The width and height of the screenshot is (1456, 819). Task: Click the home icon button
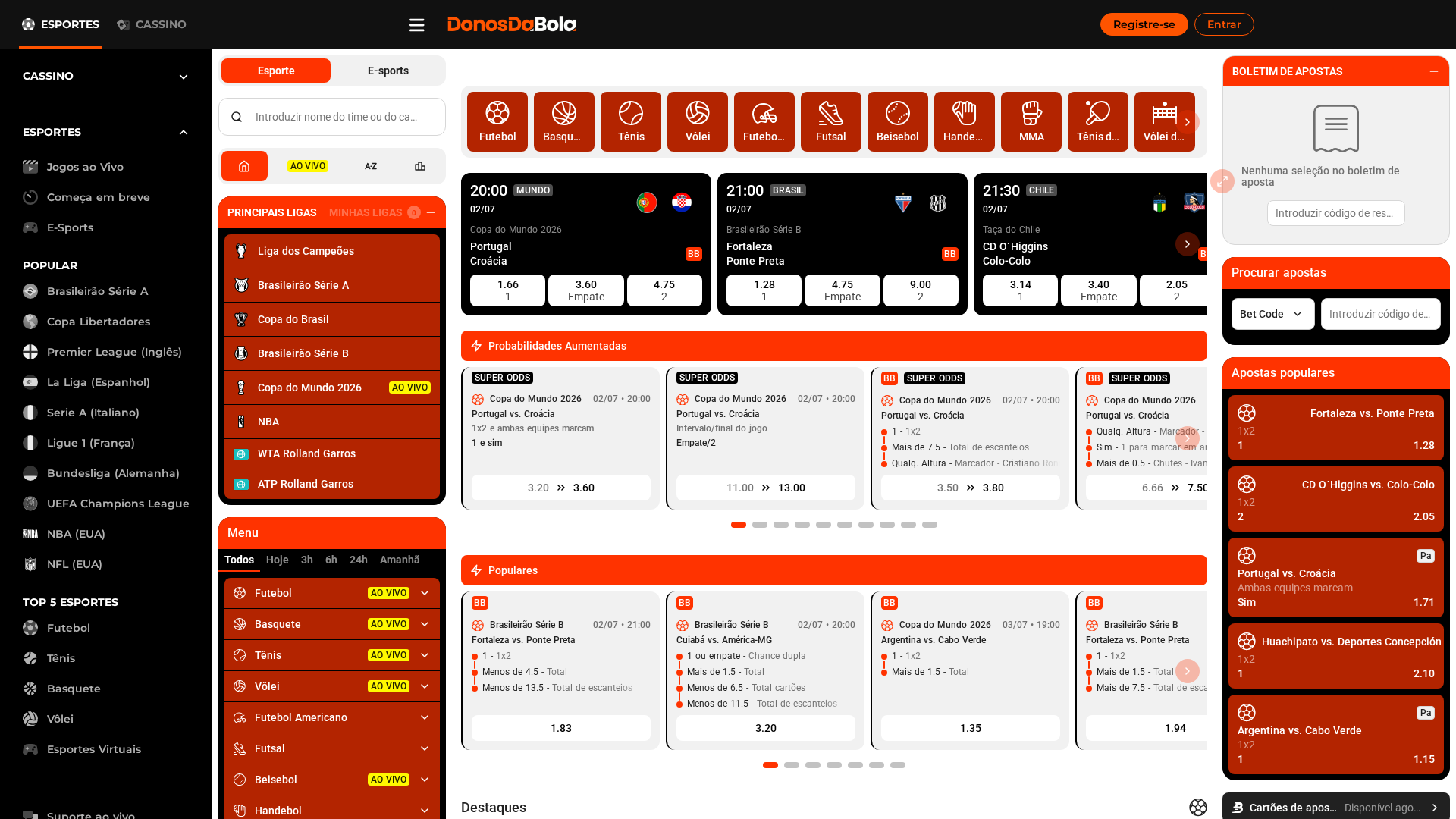(244, 166)
